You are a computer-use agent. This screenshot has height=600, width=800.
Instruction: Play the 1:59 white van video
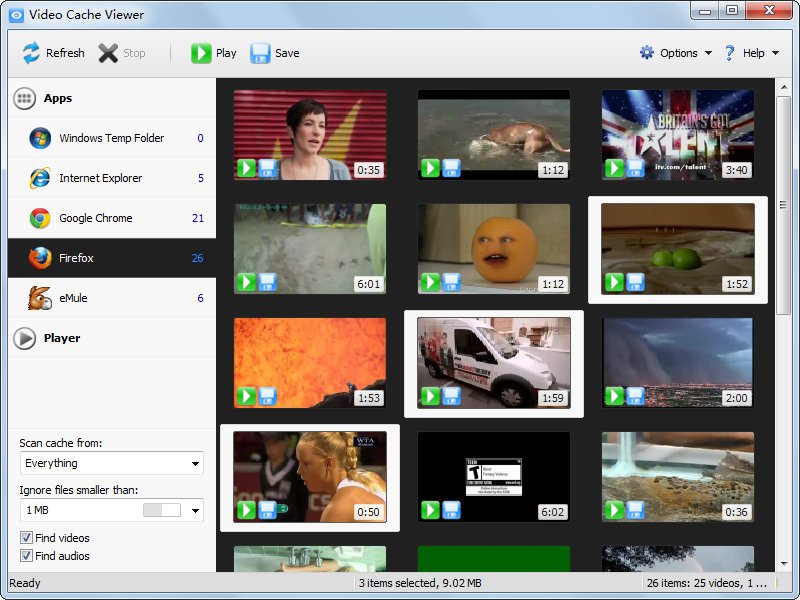click(431, 396)
